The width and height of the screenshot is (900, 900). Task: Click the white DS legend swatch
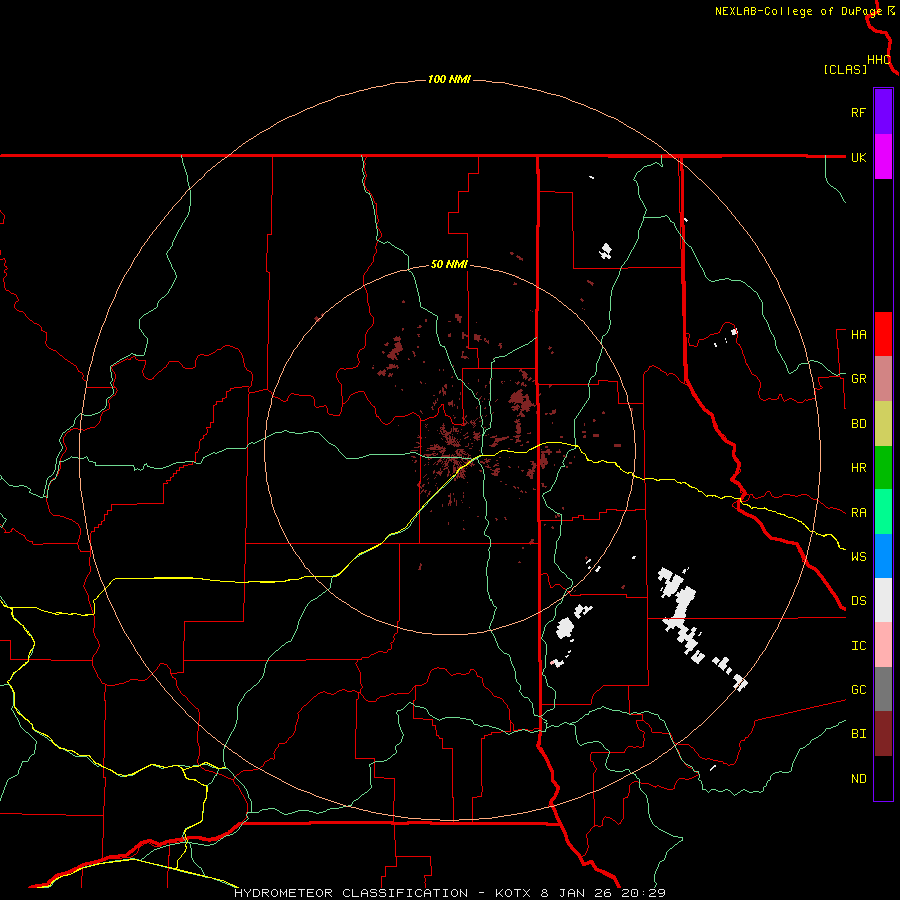(883, 600)
